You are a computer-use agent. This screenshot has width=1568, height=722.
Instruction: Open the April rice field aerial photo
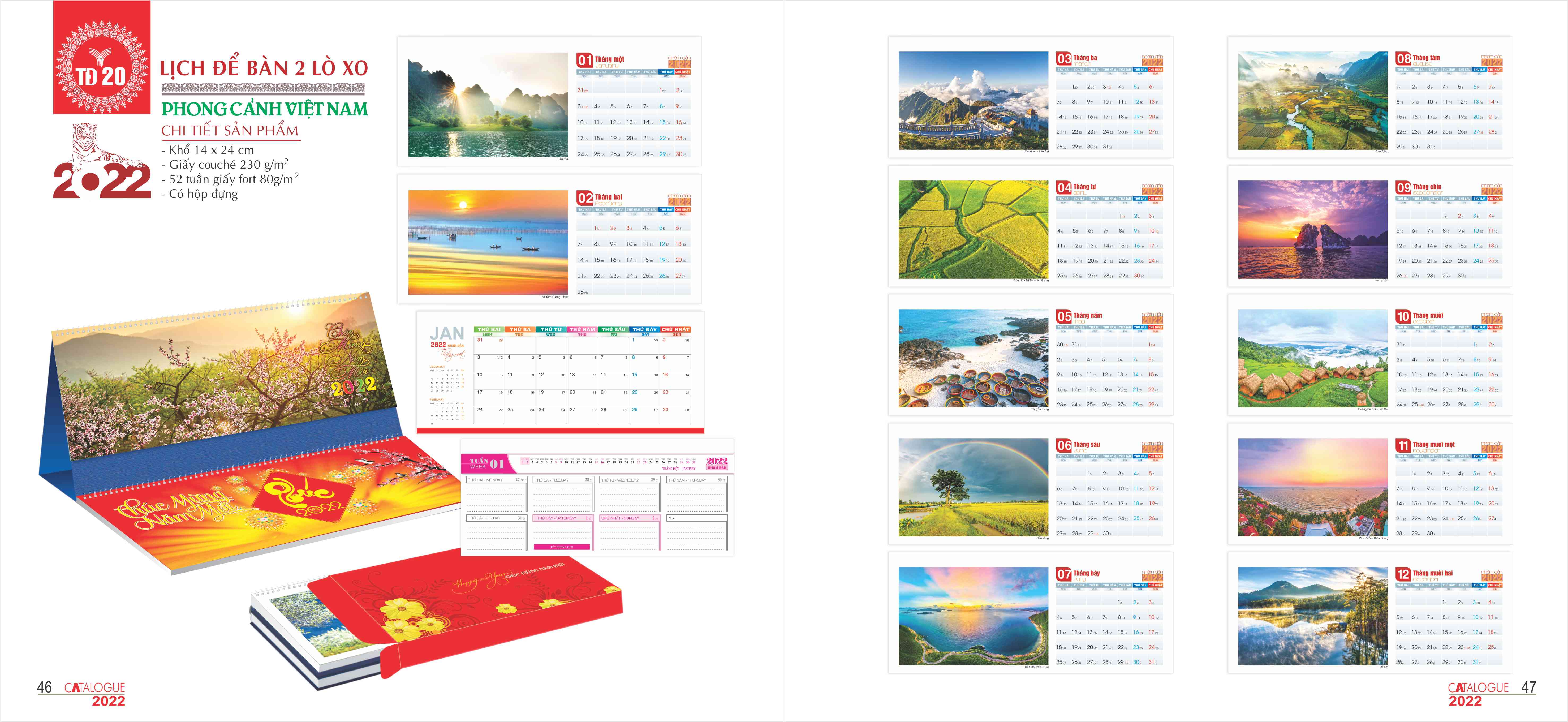pyautogui.click(x=973, y=230)
